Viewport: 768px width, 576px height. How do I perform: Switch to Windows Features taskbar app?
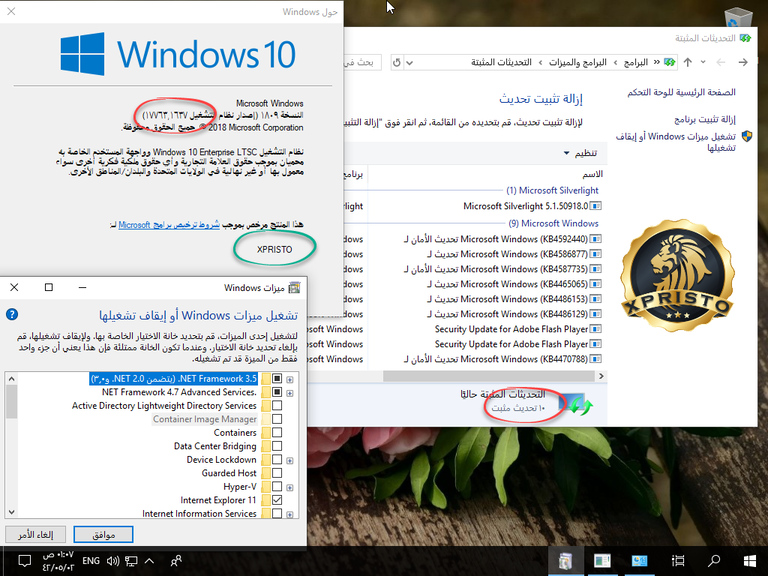[565, 561]
